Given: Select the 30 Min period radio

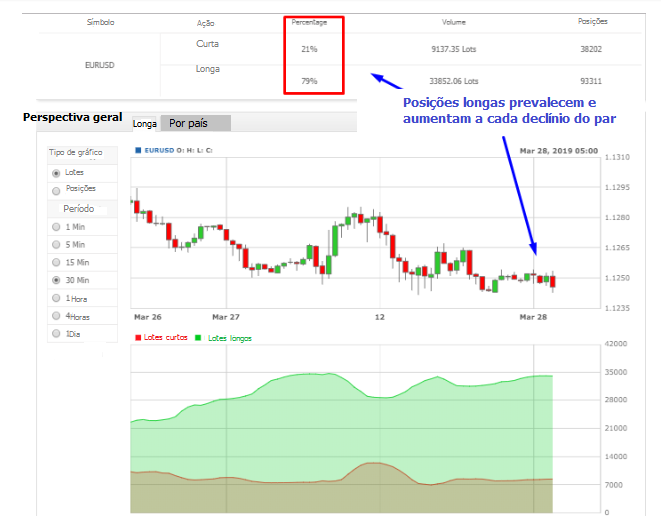Looking at the screenshot, I should point(55,281).
